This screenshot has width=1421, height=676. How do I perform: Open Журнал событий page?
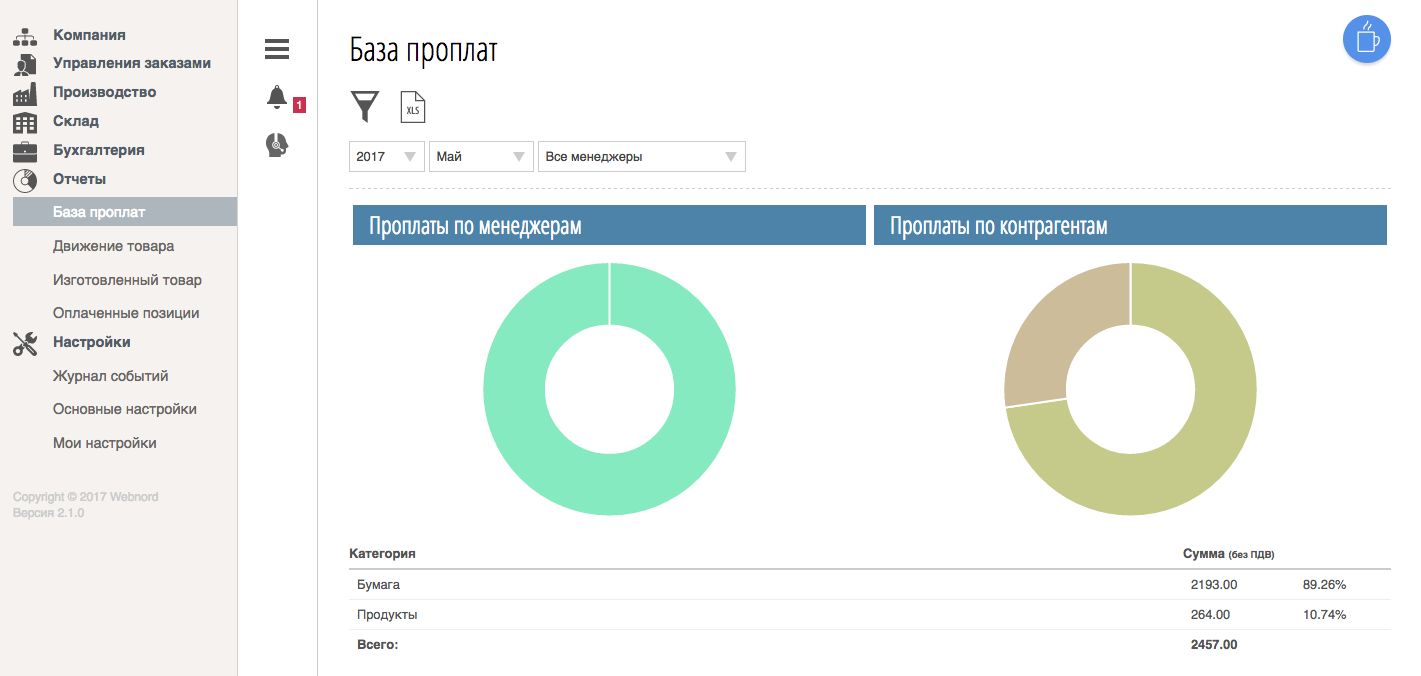pyautogui.click(x=110, y=376)
